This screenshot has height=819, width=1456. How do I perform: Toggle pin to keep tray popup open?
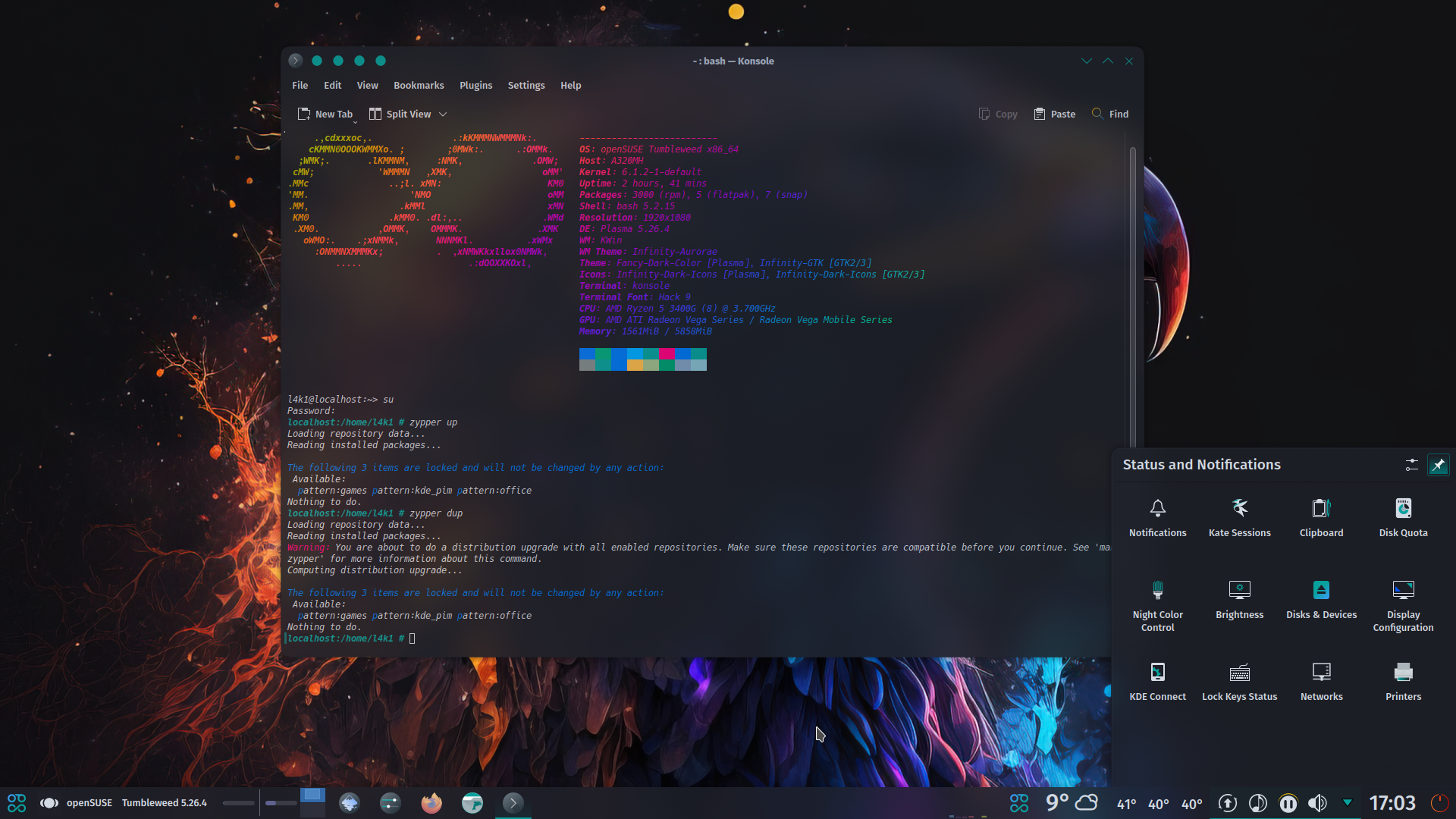pyautogui.click(x=1438, y=465)
